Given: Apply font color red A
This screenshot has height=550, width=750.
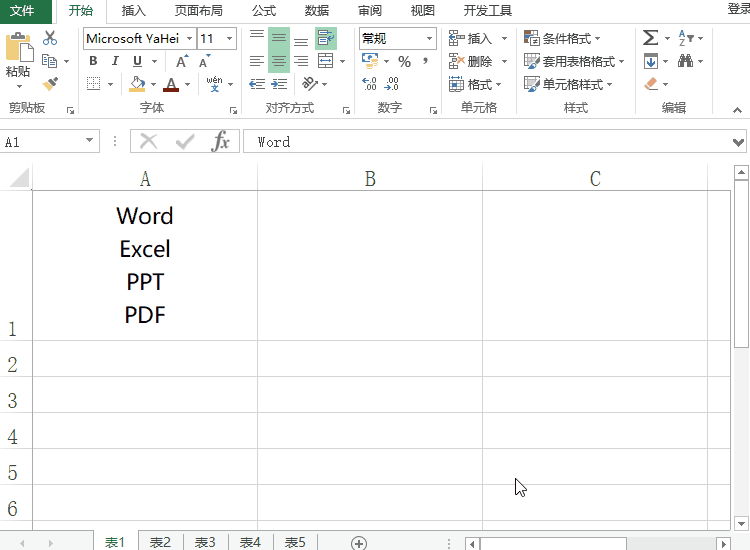Looking at the screenshot, I should (x=171, y=84).
